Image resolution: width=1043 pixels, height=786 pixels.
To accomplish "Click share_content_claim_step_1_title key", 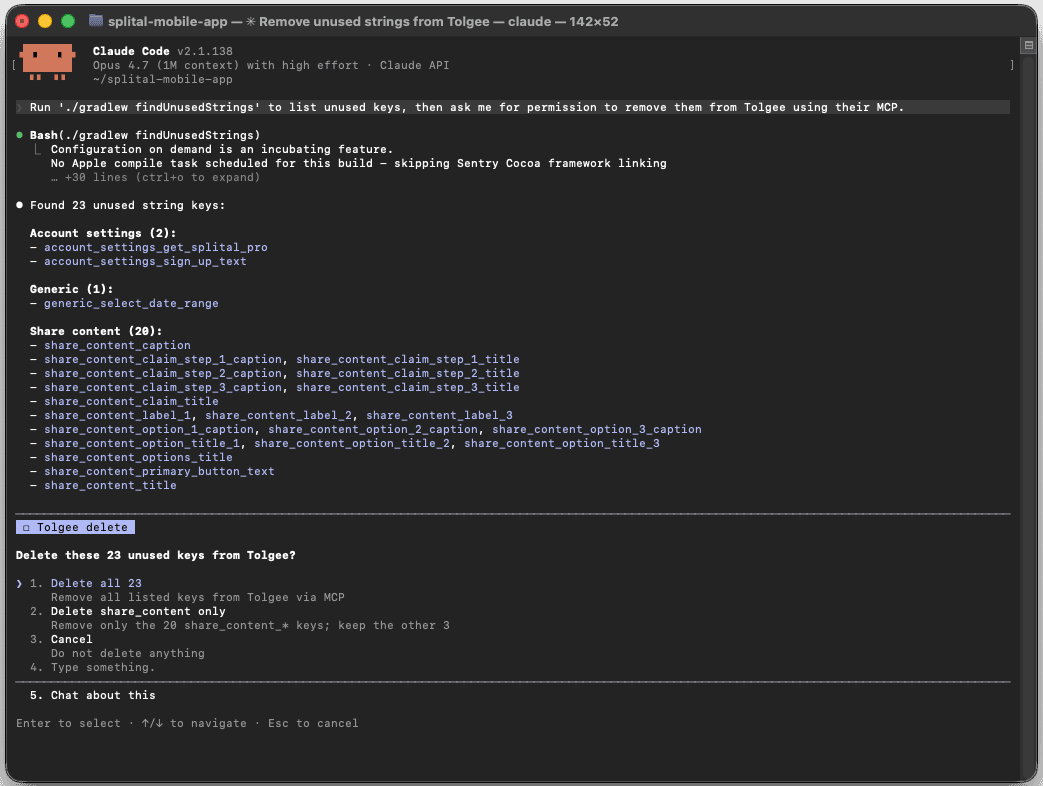I will coord(408,359).
